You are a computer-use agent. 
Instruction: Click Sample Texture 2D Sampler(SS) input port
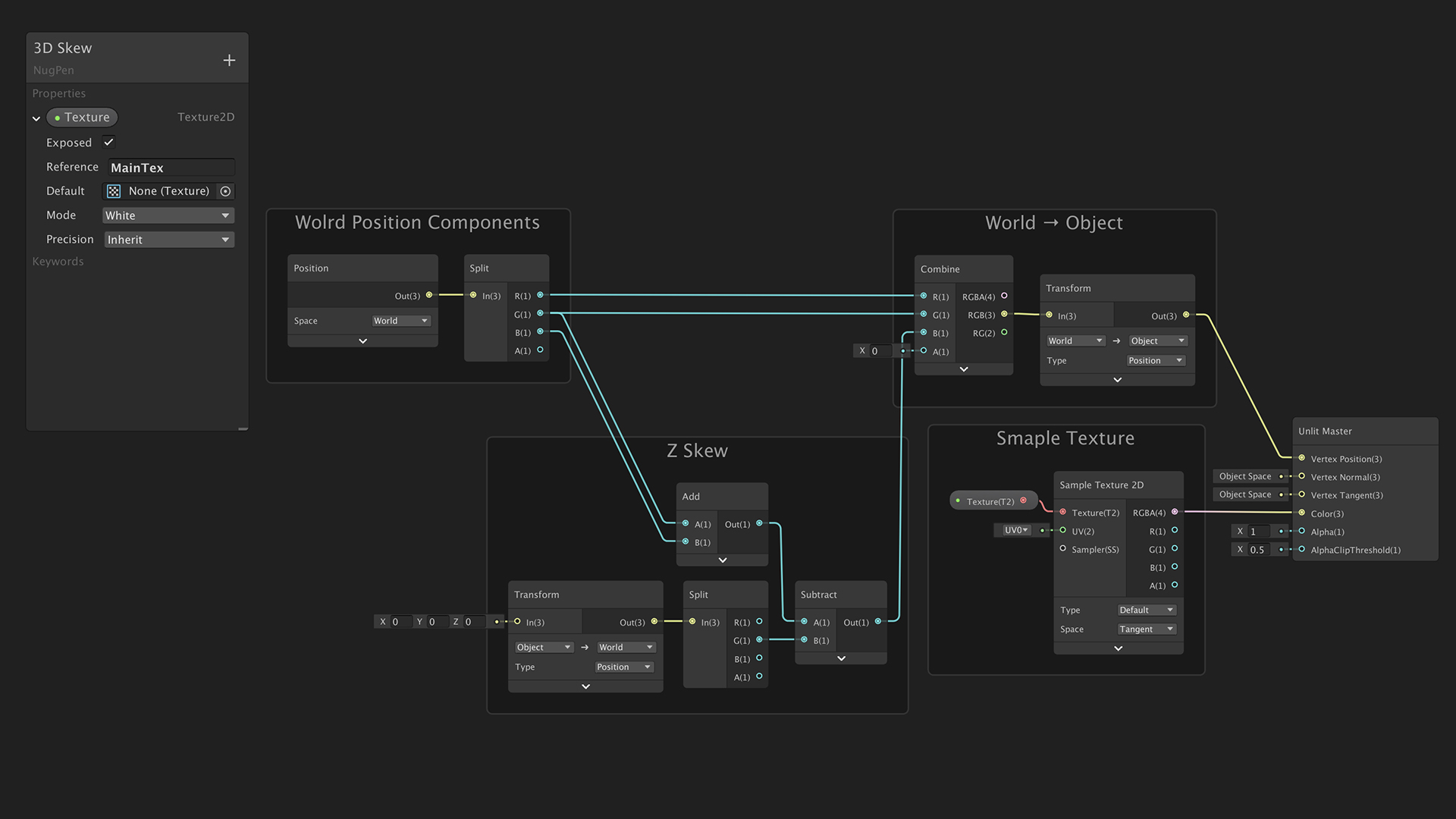pos(1063,548)
